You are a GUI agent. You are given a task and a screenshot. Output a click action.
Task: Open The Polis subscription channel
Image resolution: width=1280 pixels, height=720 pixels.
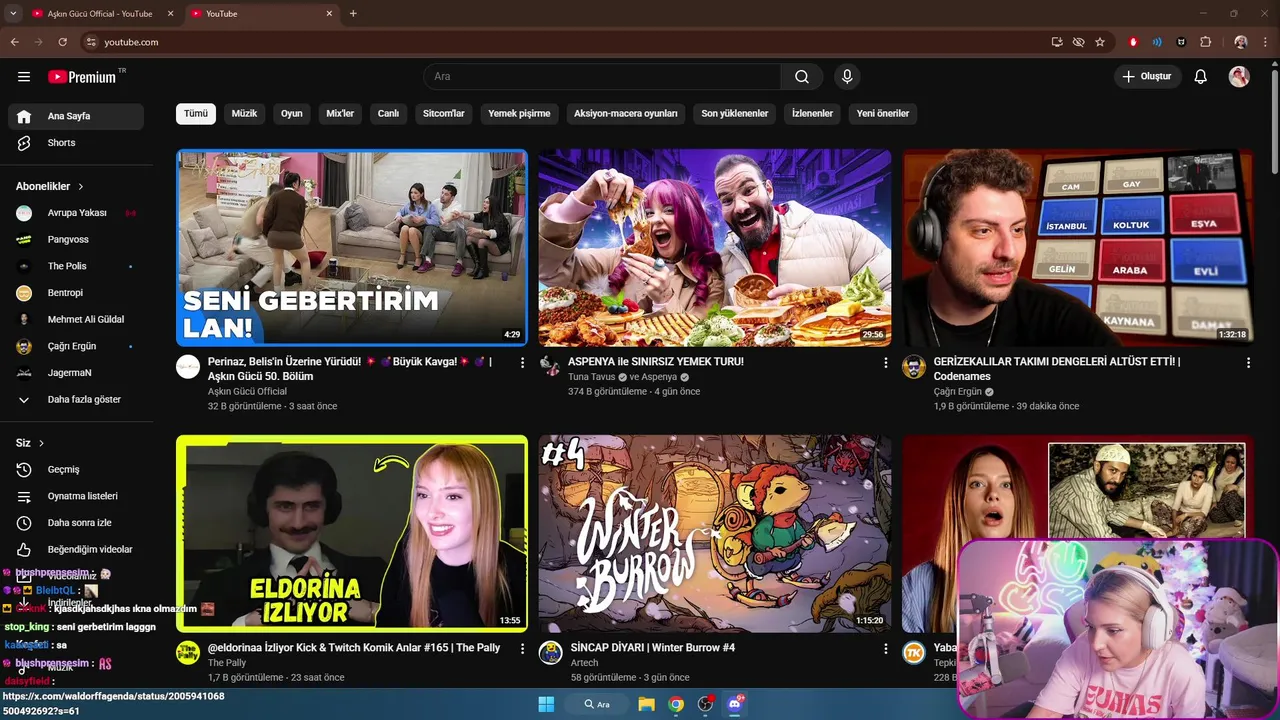pos(76,266)
